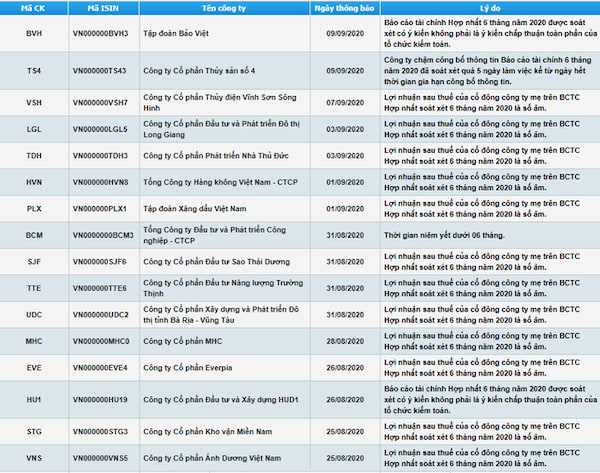This screenshot has height=473, width=600.
Task: Click 'Phát triển Đô thị Long Giang' company
Action: [x=221, y=129]
